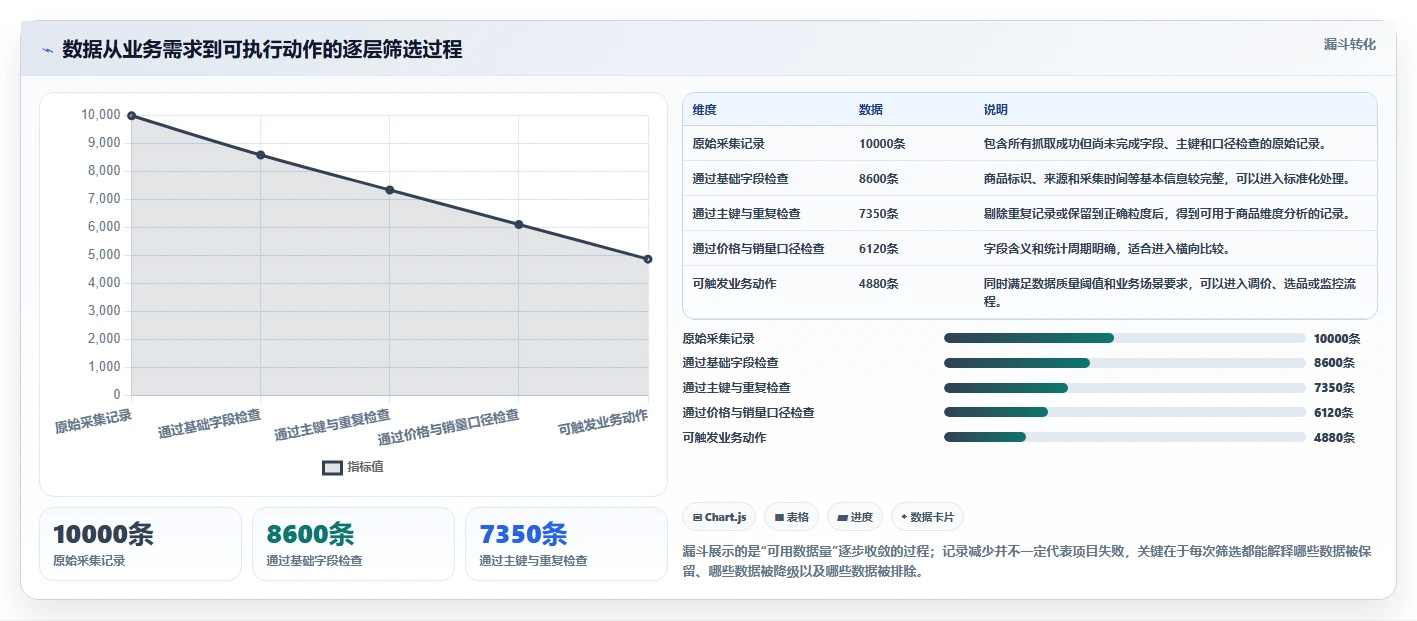Click the page title 数据从业务需求到可执行动作的逐层筛选过程
Screen dimensions: 1417x621
(262, 50)
